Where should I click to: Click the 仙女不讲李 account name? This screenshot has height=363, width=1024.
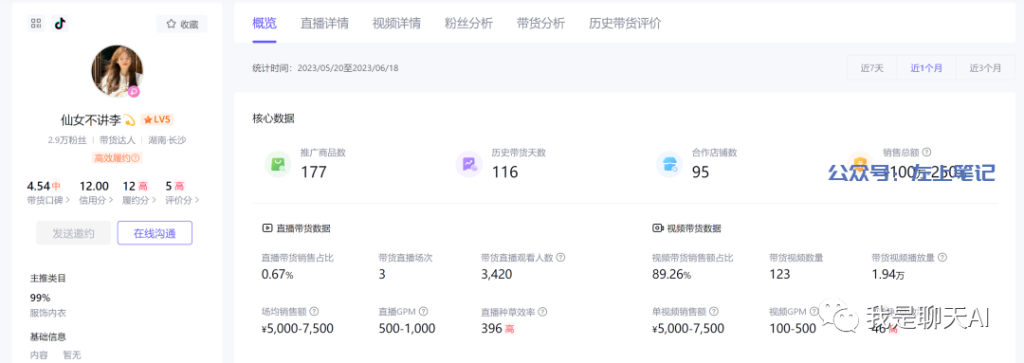[x=91, y=119]
